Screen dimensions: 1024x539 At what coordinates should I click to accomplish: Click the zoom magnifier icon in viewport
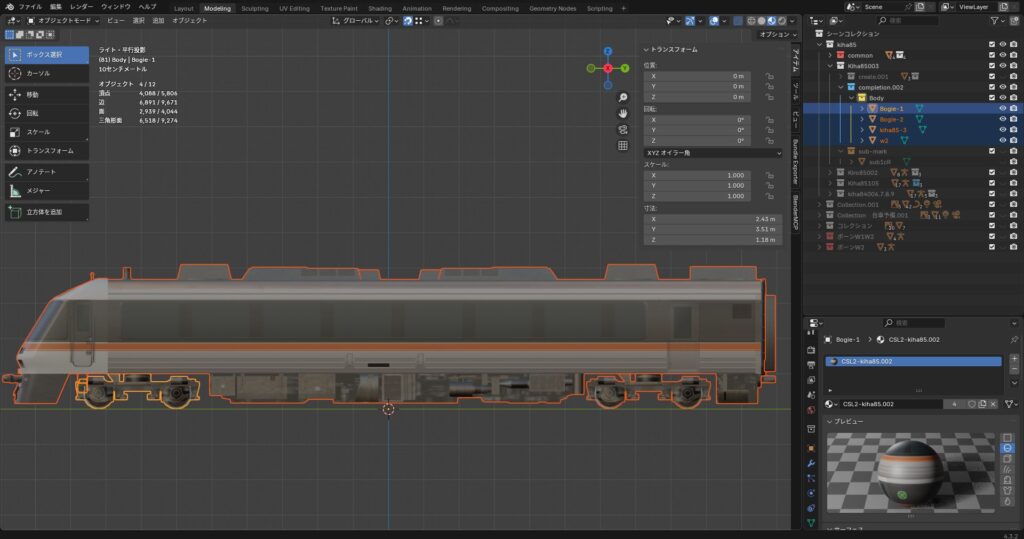[623, 98]
